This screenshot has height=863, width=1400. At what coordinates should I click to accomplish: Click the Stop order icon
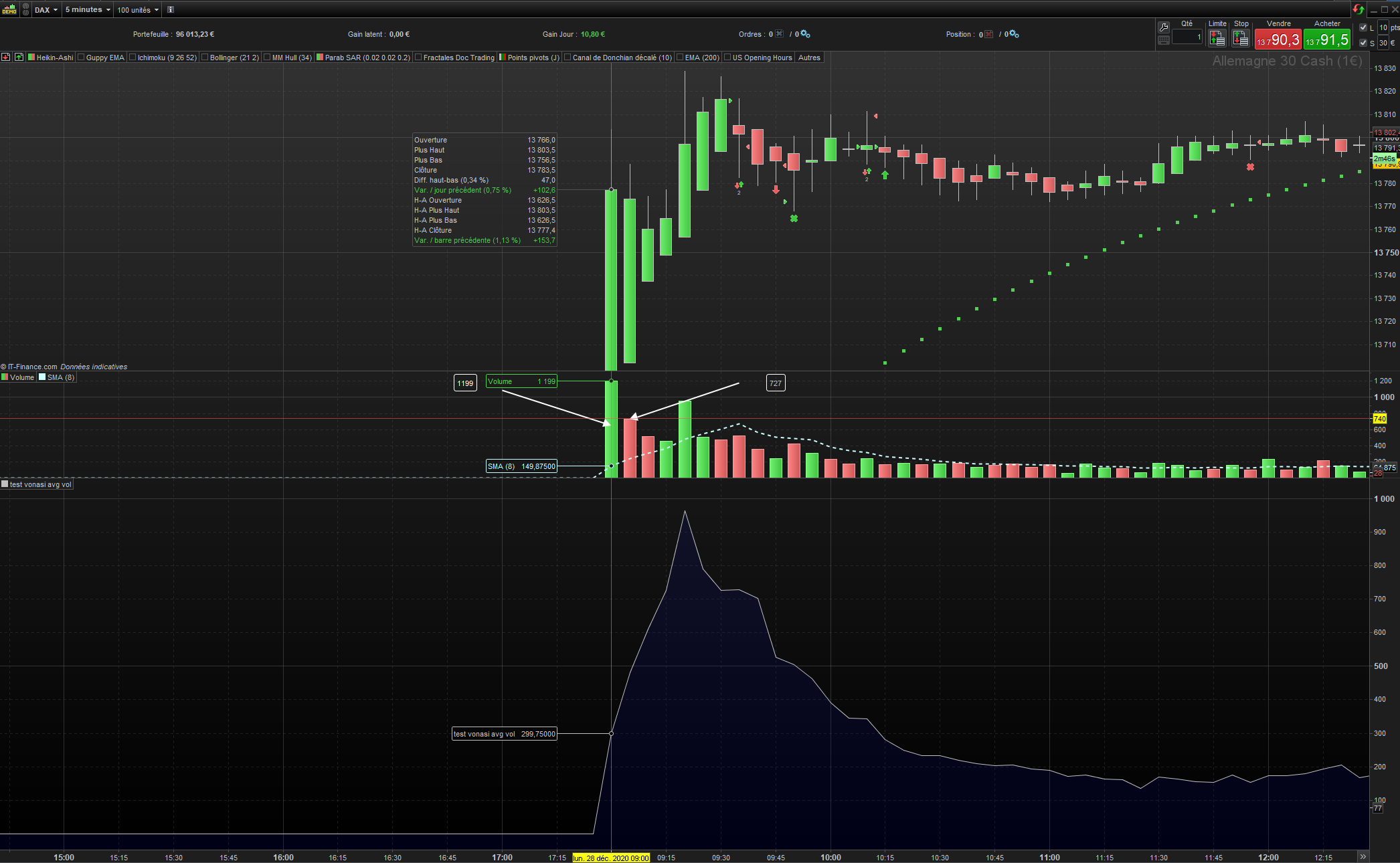click(1241, 39)
